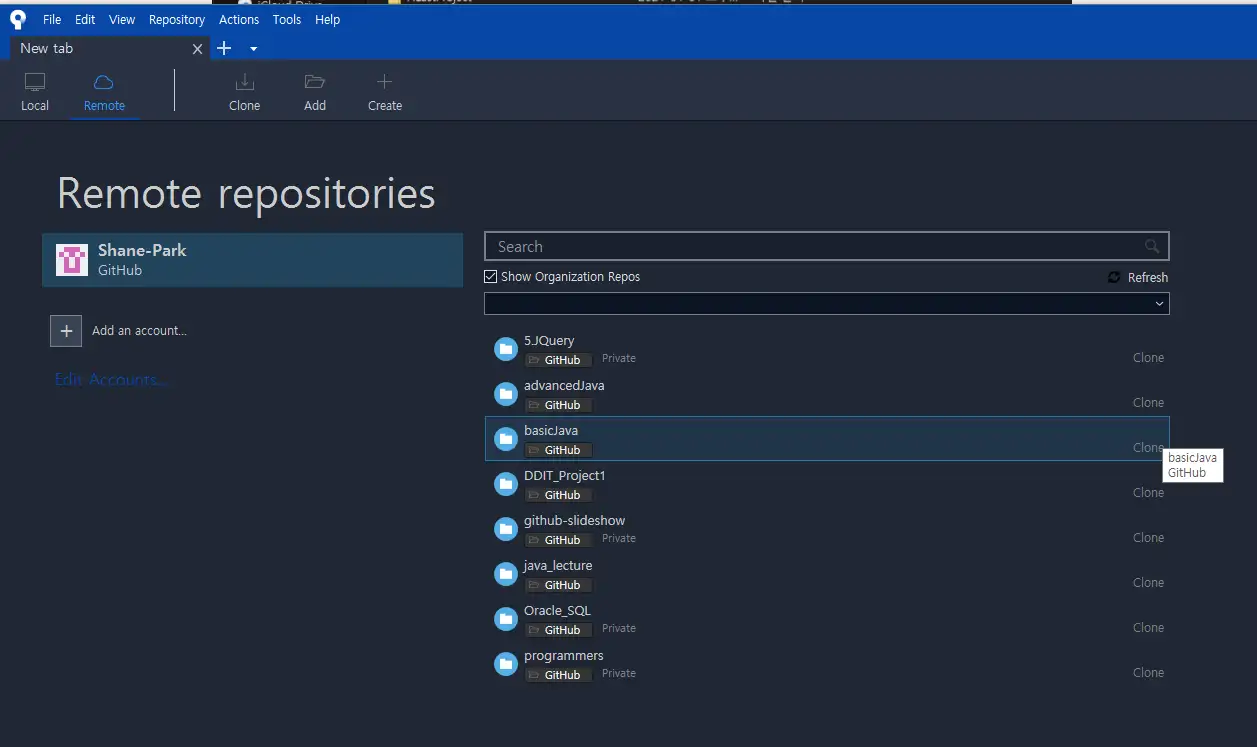The width and height of the screenshot is (1257, 747).
Task: Select the Oracle_SQL repository name
Action: [558, 611]
